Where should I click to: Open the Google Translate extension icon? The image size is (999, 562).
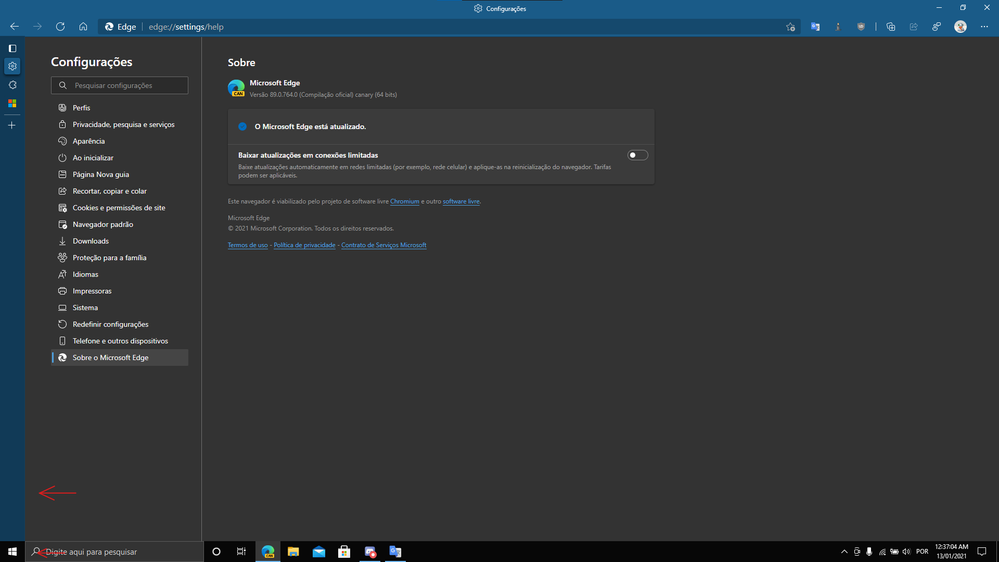click(815, 27)
